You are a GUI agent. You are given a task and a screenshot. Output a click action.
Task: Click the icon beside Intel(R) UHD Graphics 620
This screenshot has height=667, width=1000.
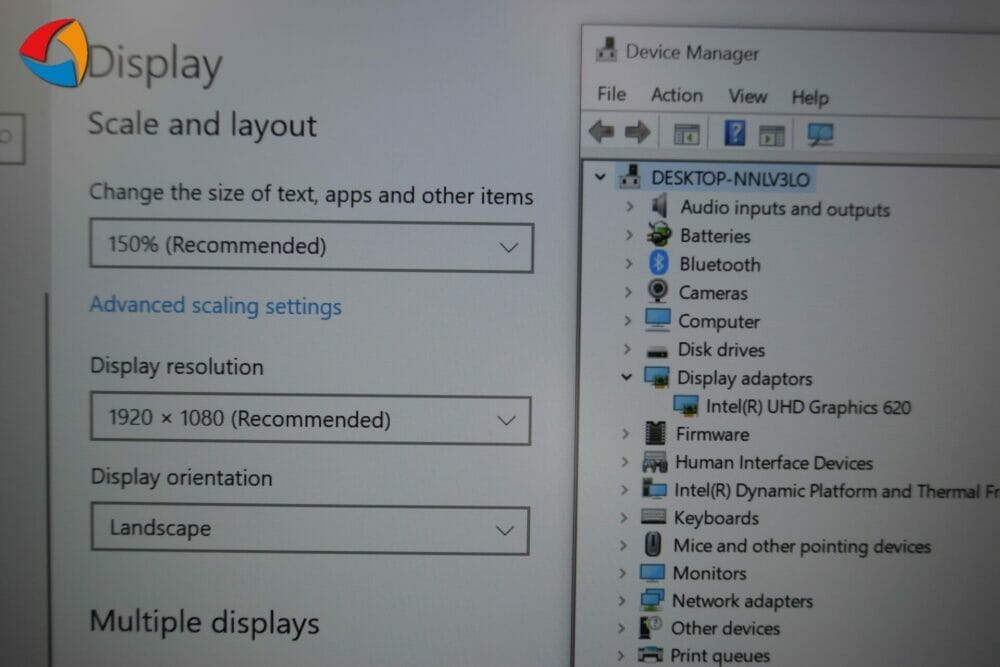(x=686, y=406)
